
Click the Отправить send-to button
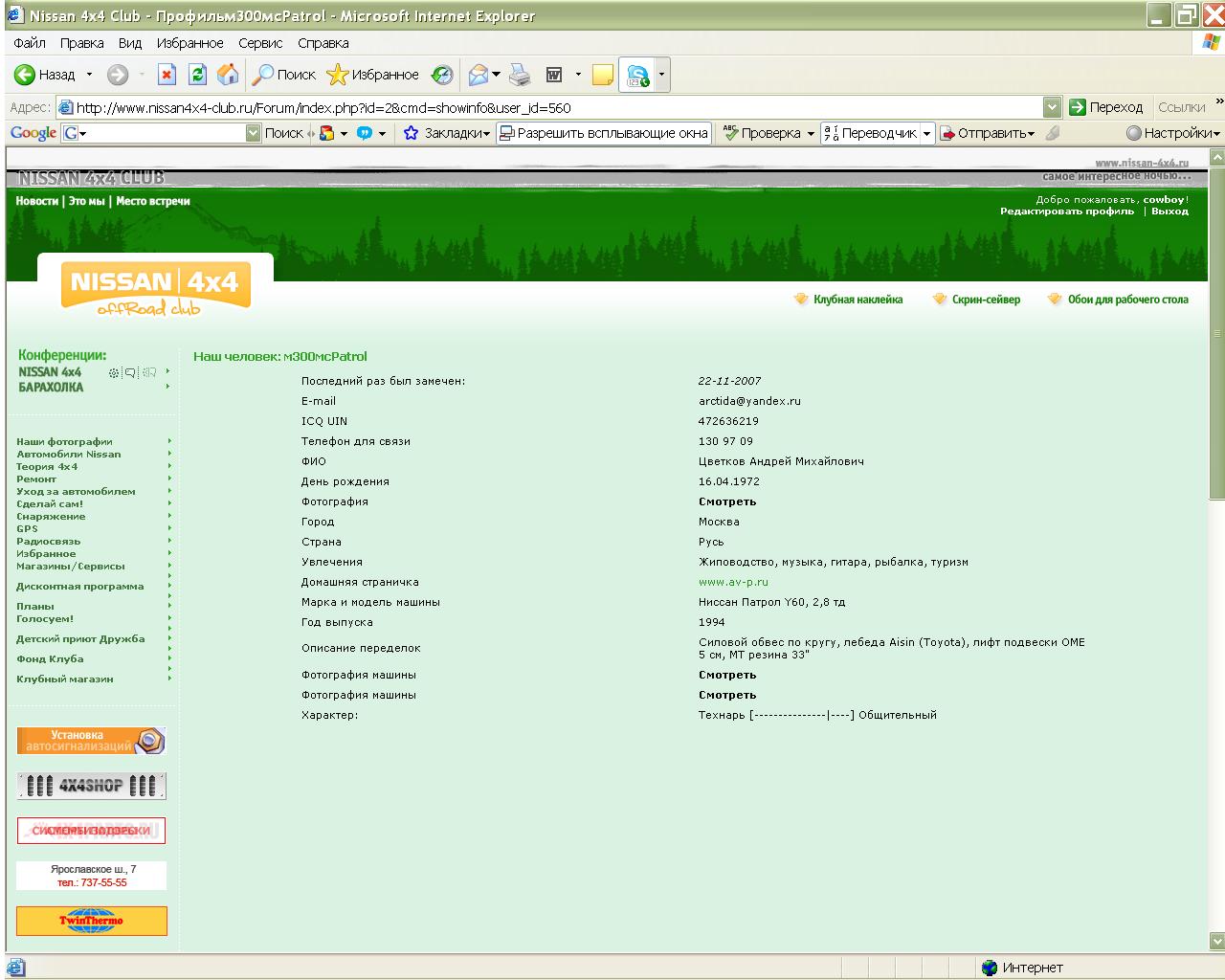coord(987,133)
